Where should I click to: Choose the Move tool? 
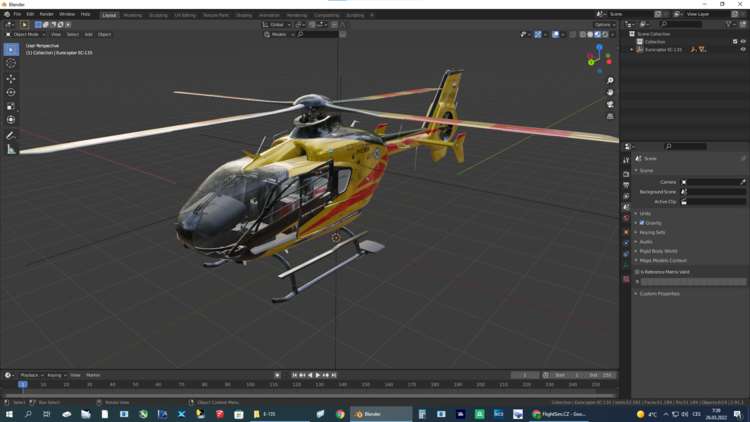(11, 78)
